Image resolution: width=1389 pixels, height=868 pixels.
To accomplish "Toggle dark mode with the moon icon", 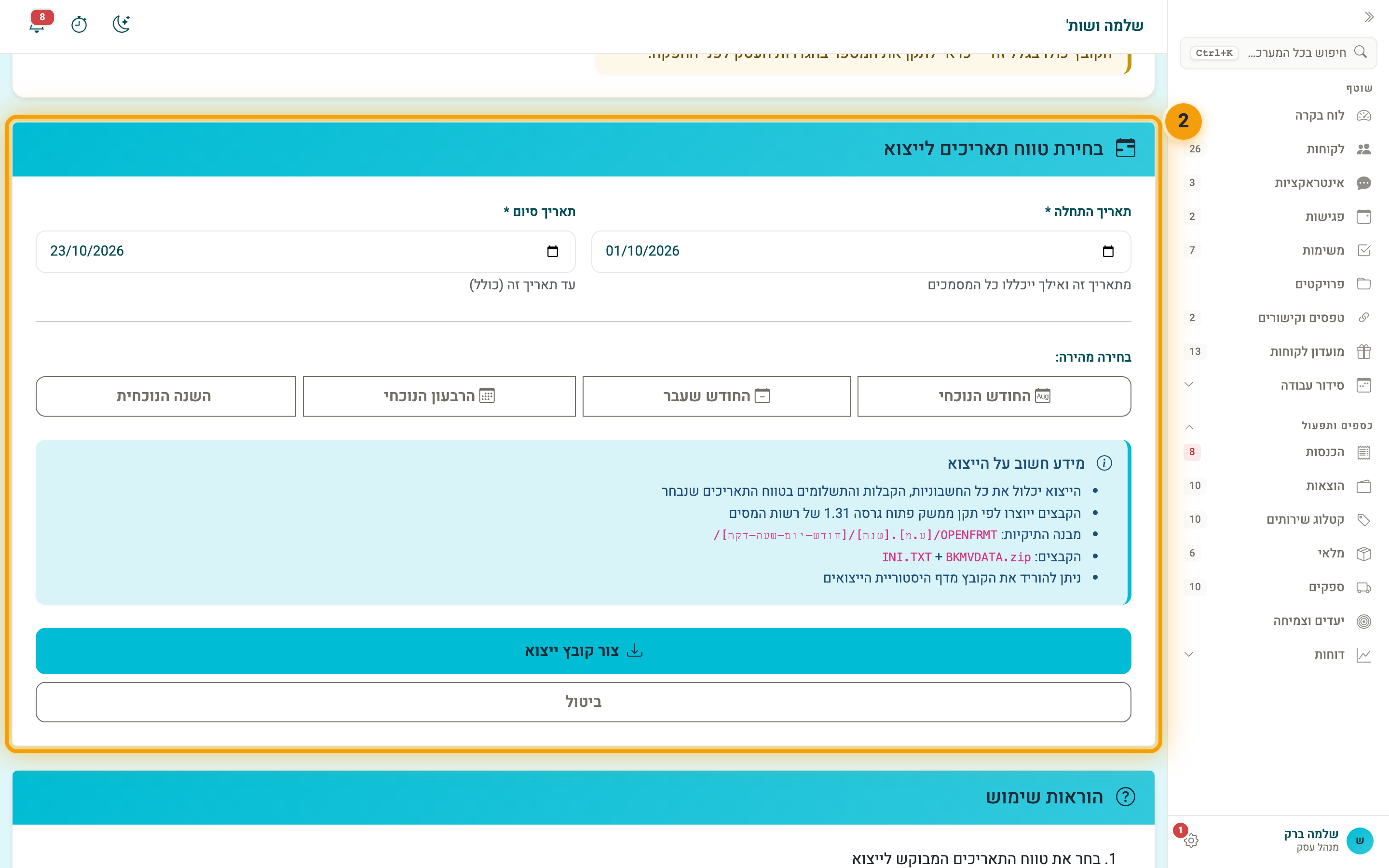I will pos(121,24).
